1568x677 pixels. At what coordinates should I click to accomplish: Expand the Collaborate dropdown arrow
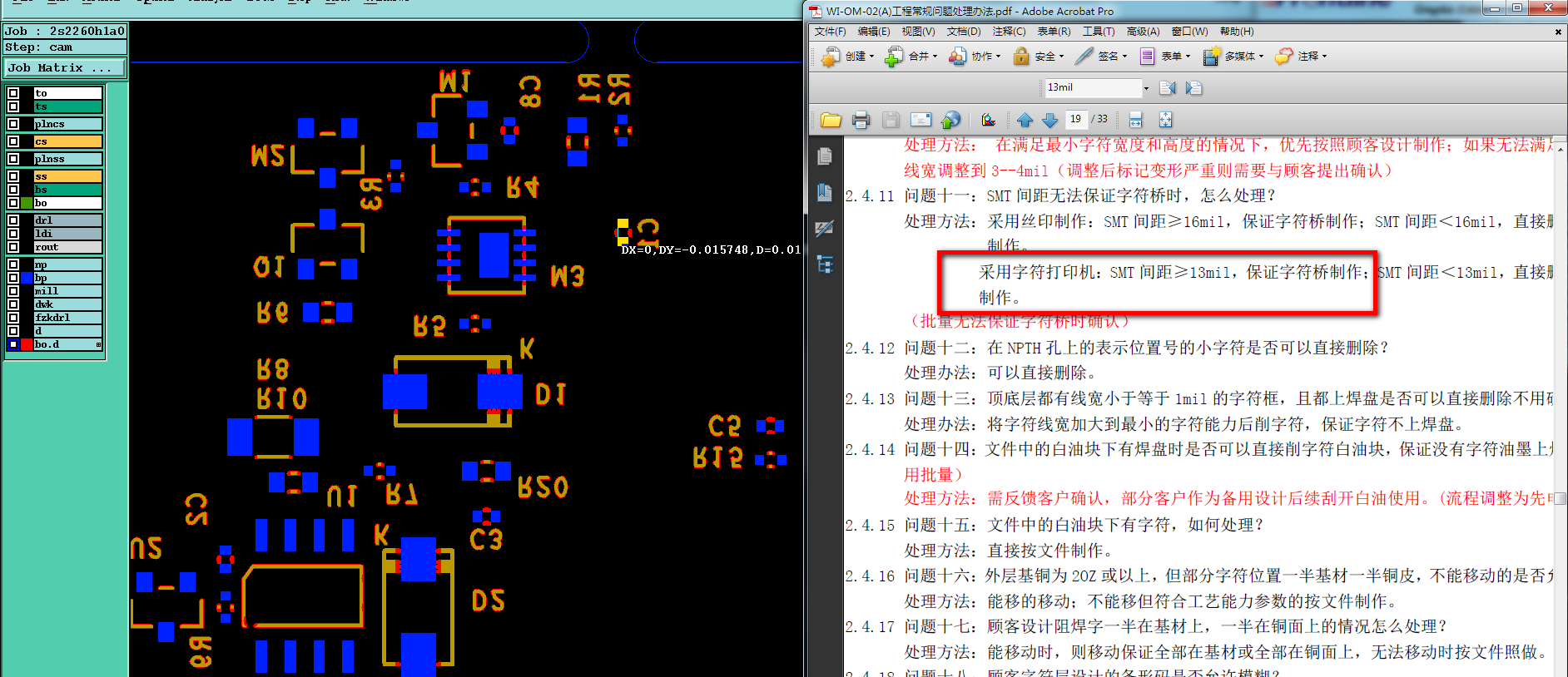pos(998,57)
